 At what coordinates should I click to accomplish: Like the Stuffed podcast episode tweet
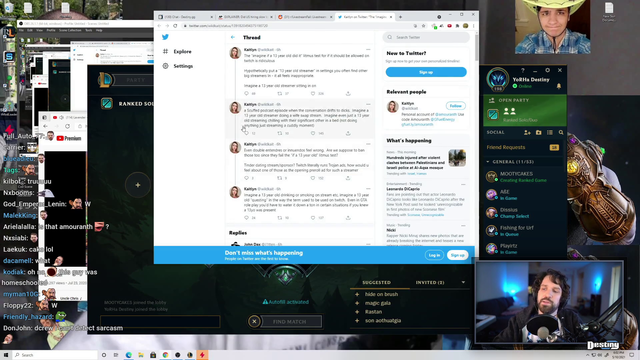313,133
